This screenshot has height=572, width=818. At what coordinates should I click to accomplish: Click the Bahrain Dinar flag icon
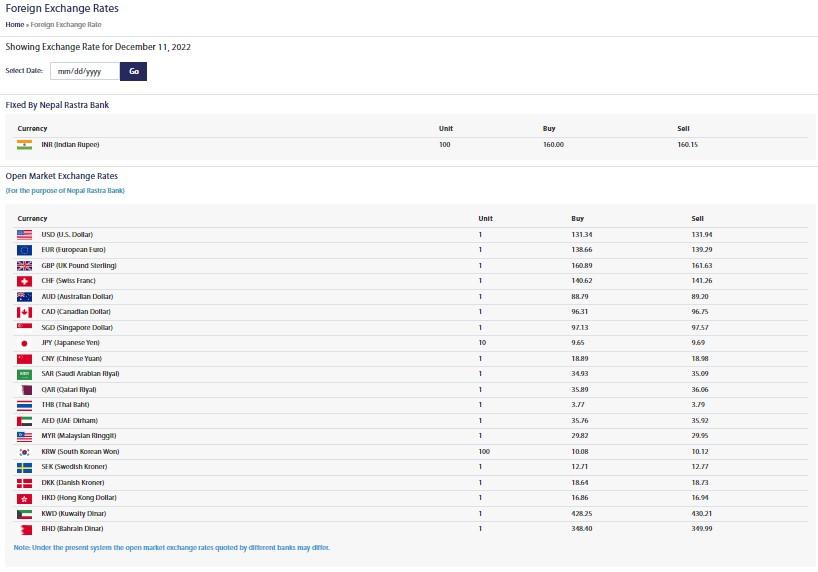pyautogui.click(x=25, y=528)
